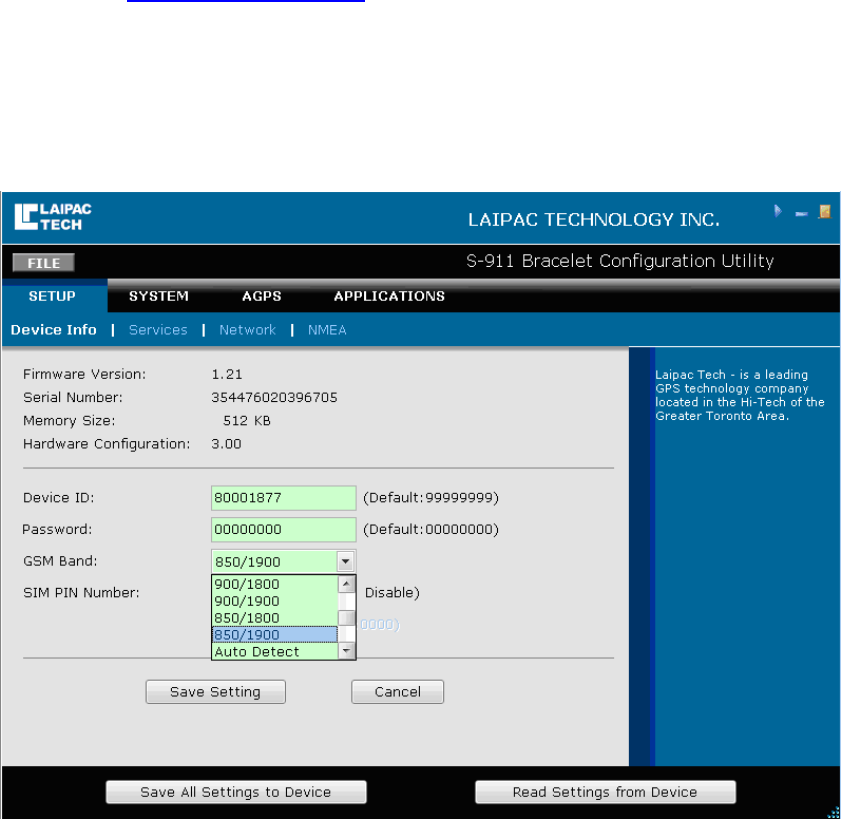
Task: Click the GSM Band list scroll-up arrow
Action: tap(347, 584)
